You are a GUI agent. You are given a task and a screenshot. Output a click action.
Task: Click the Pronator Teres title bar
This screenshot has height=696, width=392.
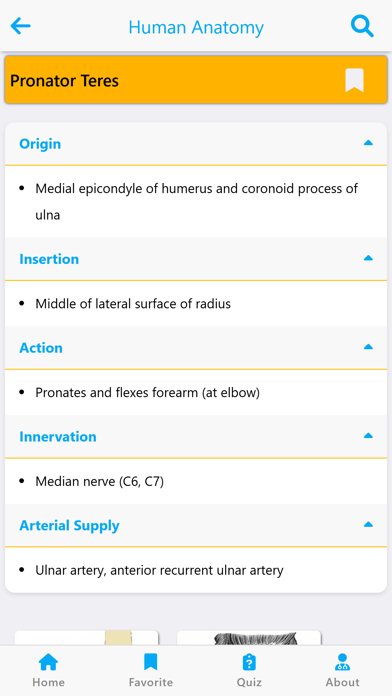tap(196, 80)
